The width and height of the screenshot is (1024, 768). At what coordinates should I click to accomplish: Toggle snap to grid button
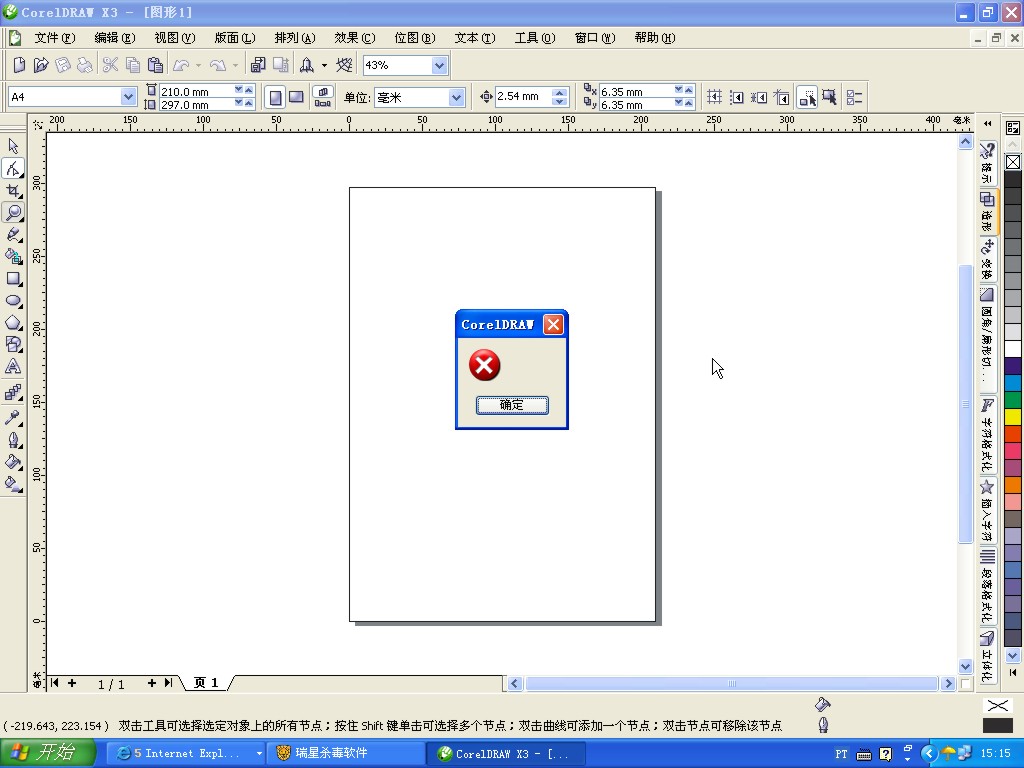click(x=715, y=97)
